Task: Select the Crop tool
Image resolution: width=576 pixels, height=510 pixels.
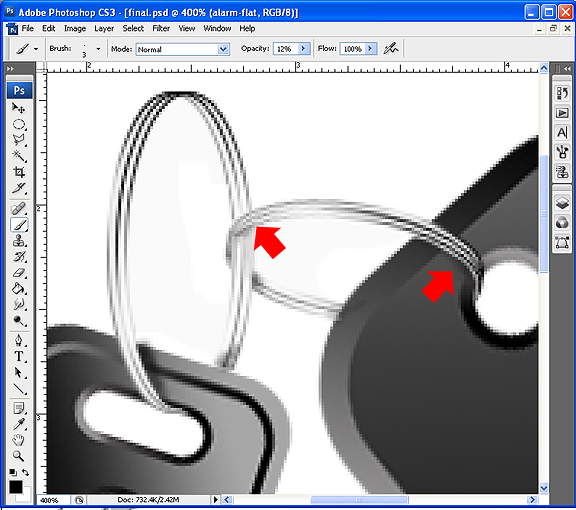Action: click(19, 172)
